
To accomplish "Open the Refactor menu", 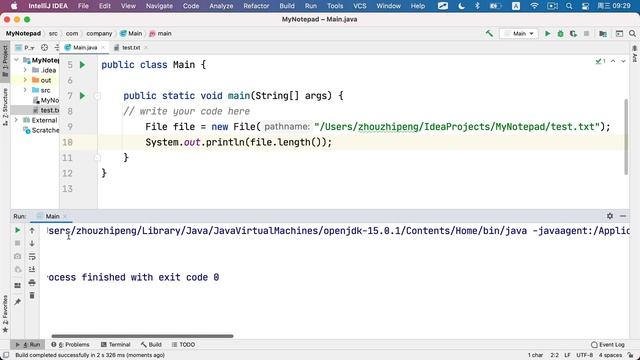I will coord(256,6).
